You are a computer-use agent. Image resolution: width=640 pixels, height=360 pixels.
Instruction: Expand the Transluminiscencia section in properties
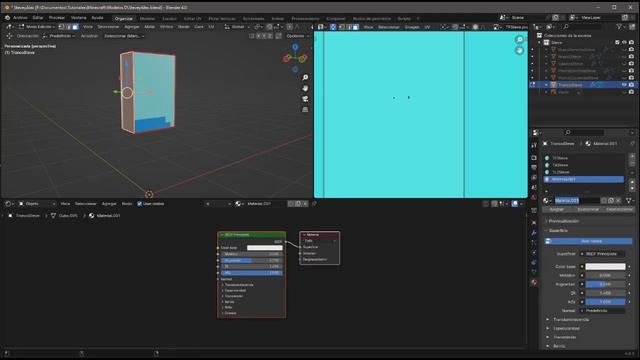[571, 320]
